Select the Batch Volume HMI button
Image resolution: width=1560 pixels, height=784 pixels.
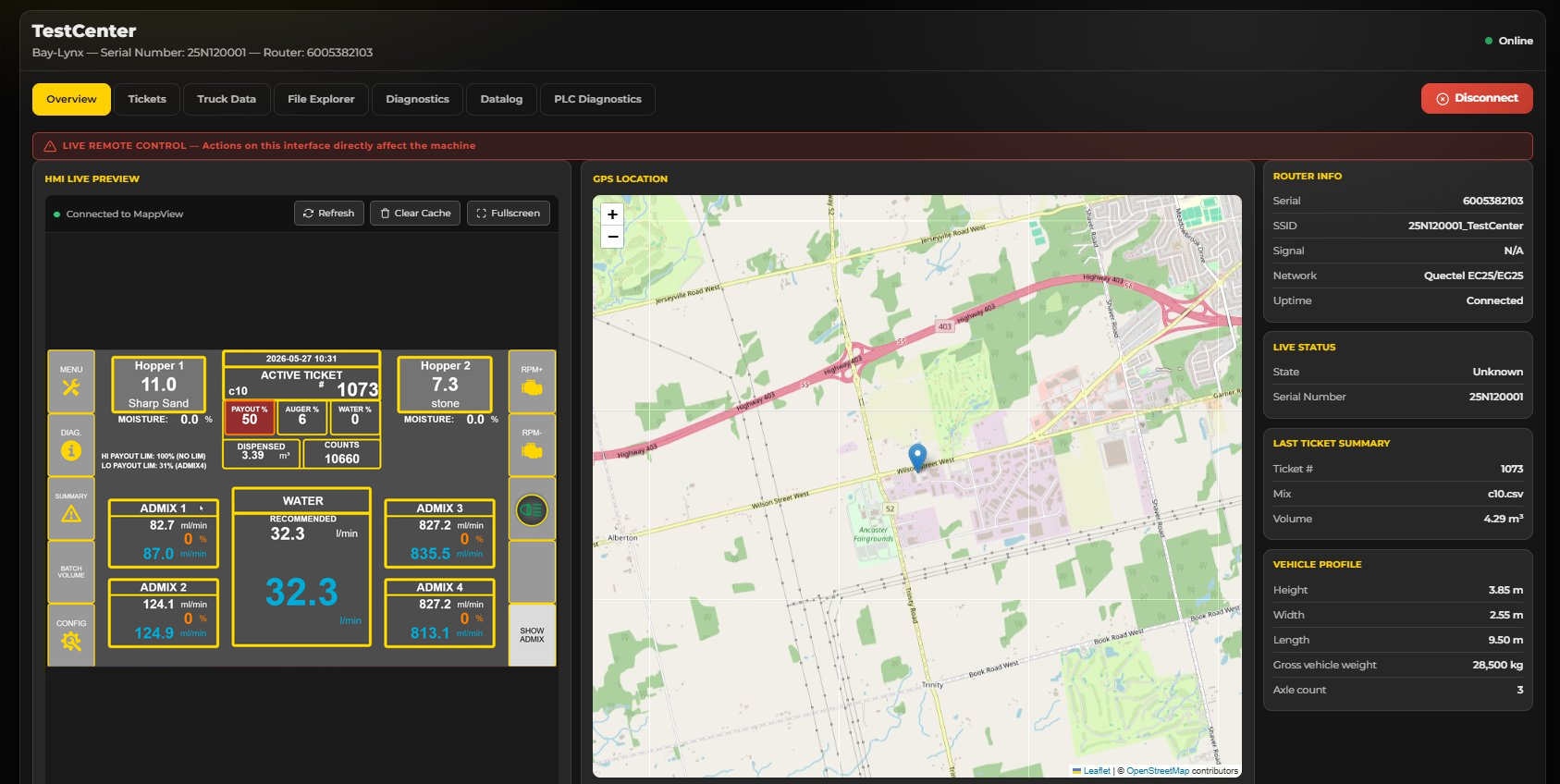tap(71, 572)
